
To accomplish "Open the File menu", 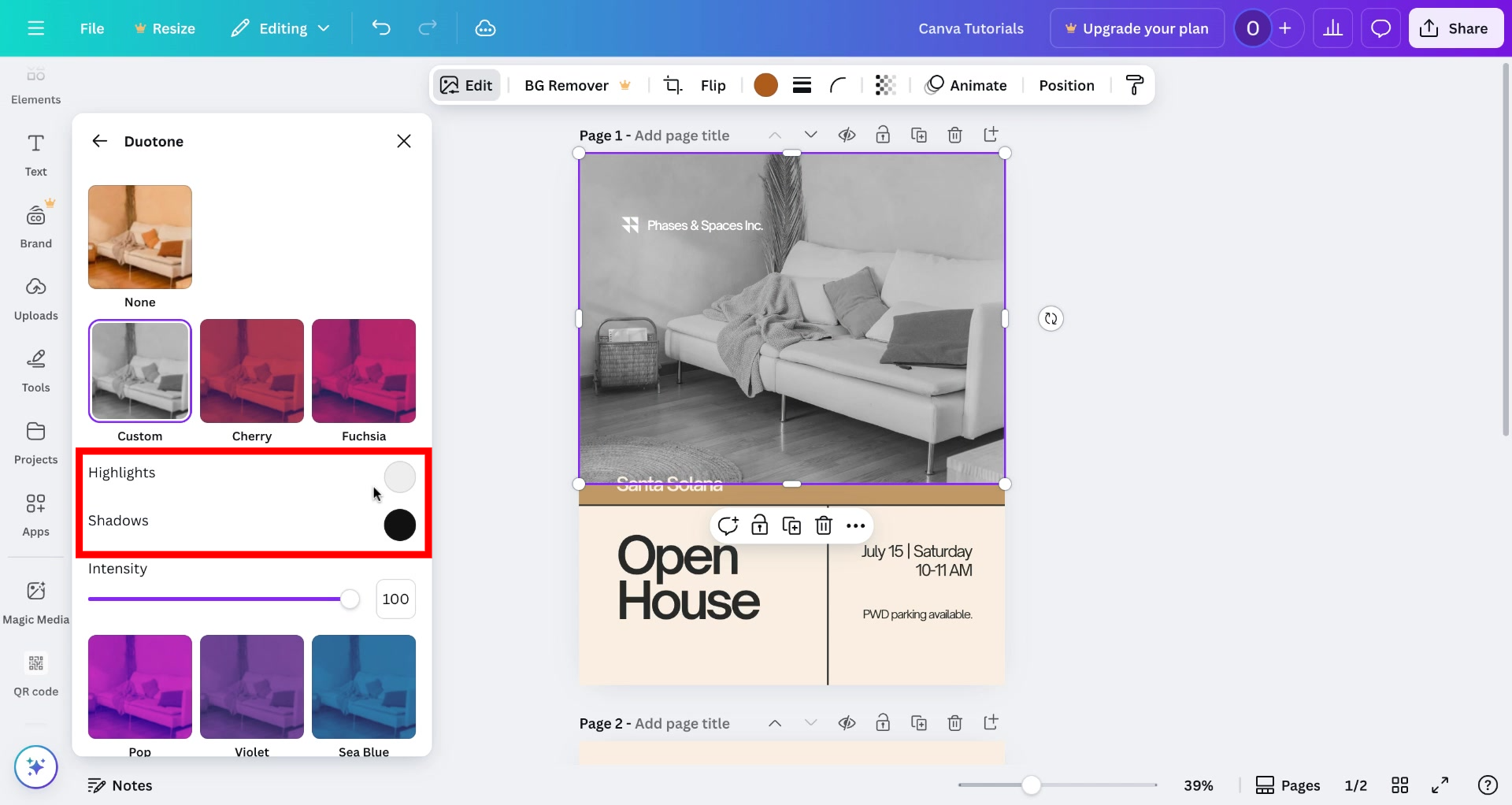I will (x=92, y=28).
